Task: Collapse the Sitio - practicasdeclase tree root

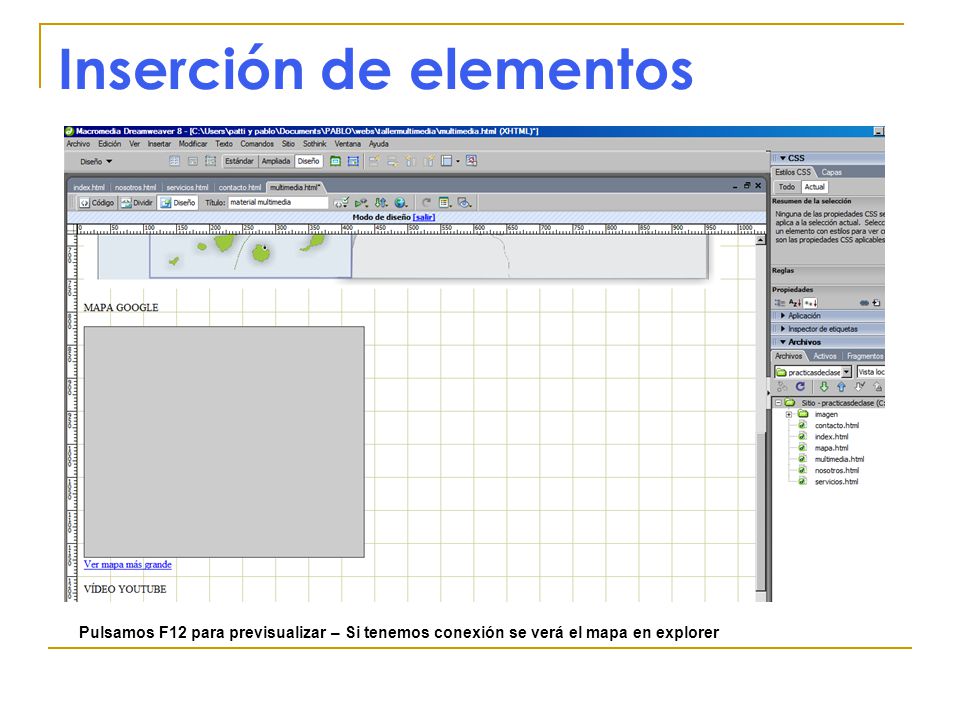Action: pos(779,403)
